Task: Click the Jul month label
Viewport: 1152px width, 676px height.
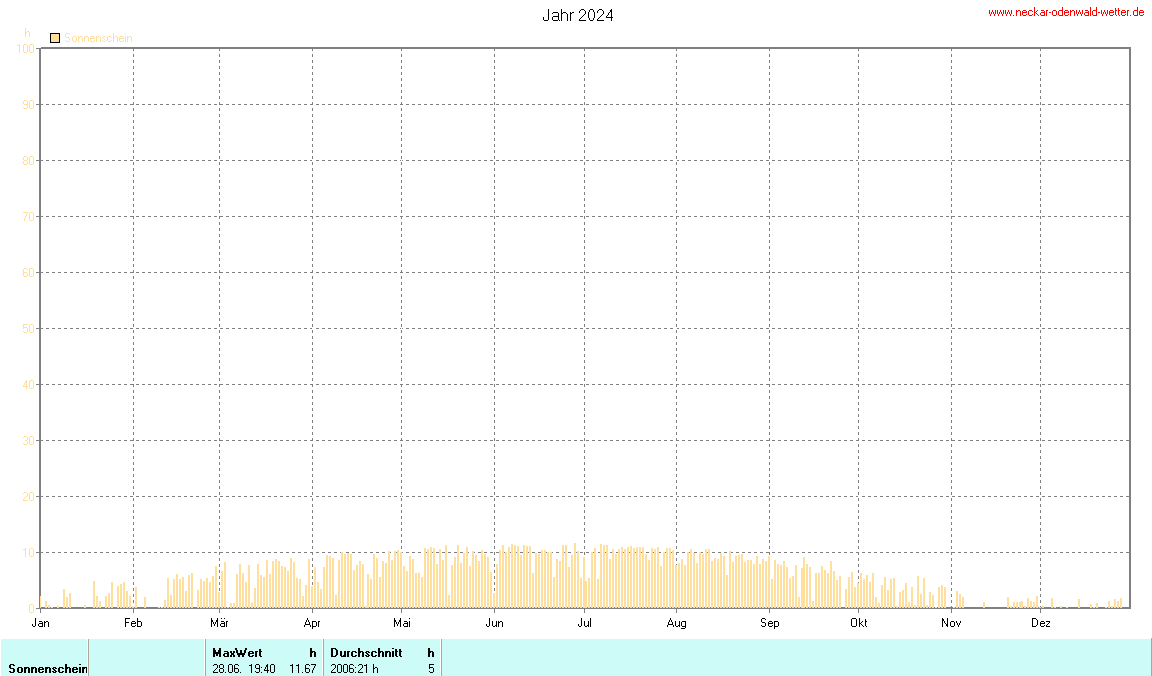Action: point(585,623)
